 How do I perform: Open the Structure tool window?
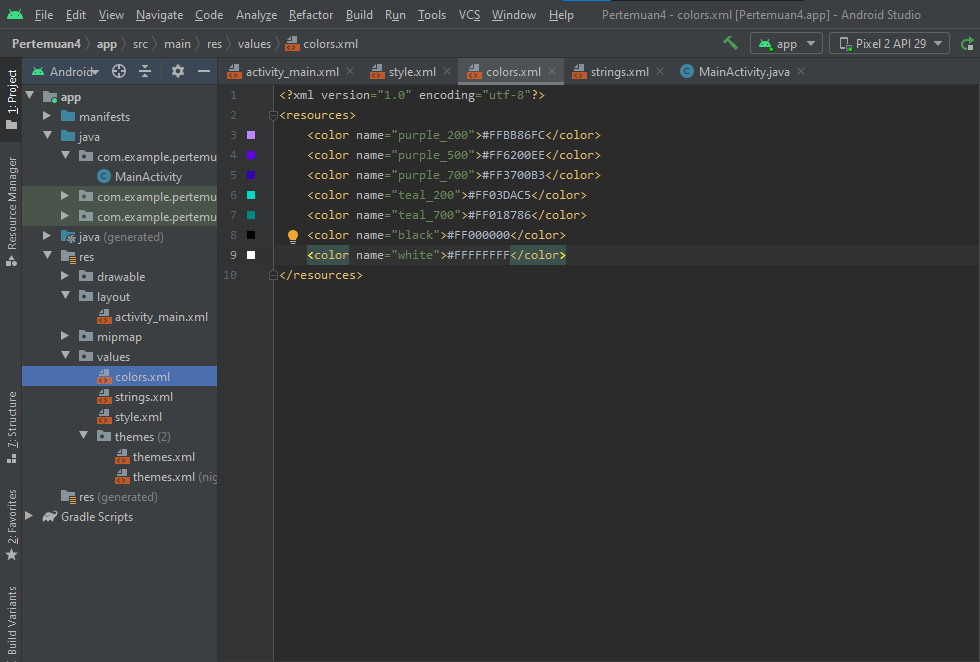(11, 428)
